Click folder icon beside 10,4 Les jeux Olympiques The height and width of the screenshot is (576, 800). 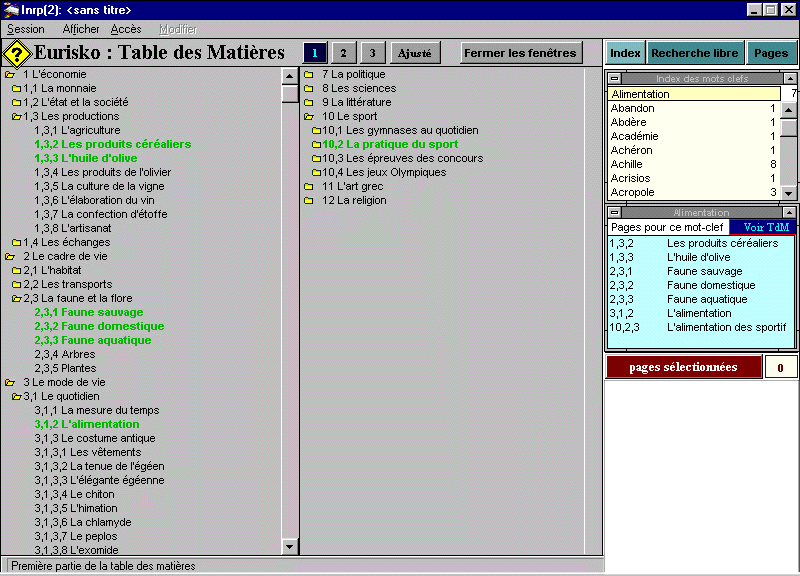point(316,173)
